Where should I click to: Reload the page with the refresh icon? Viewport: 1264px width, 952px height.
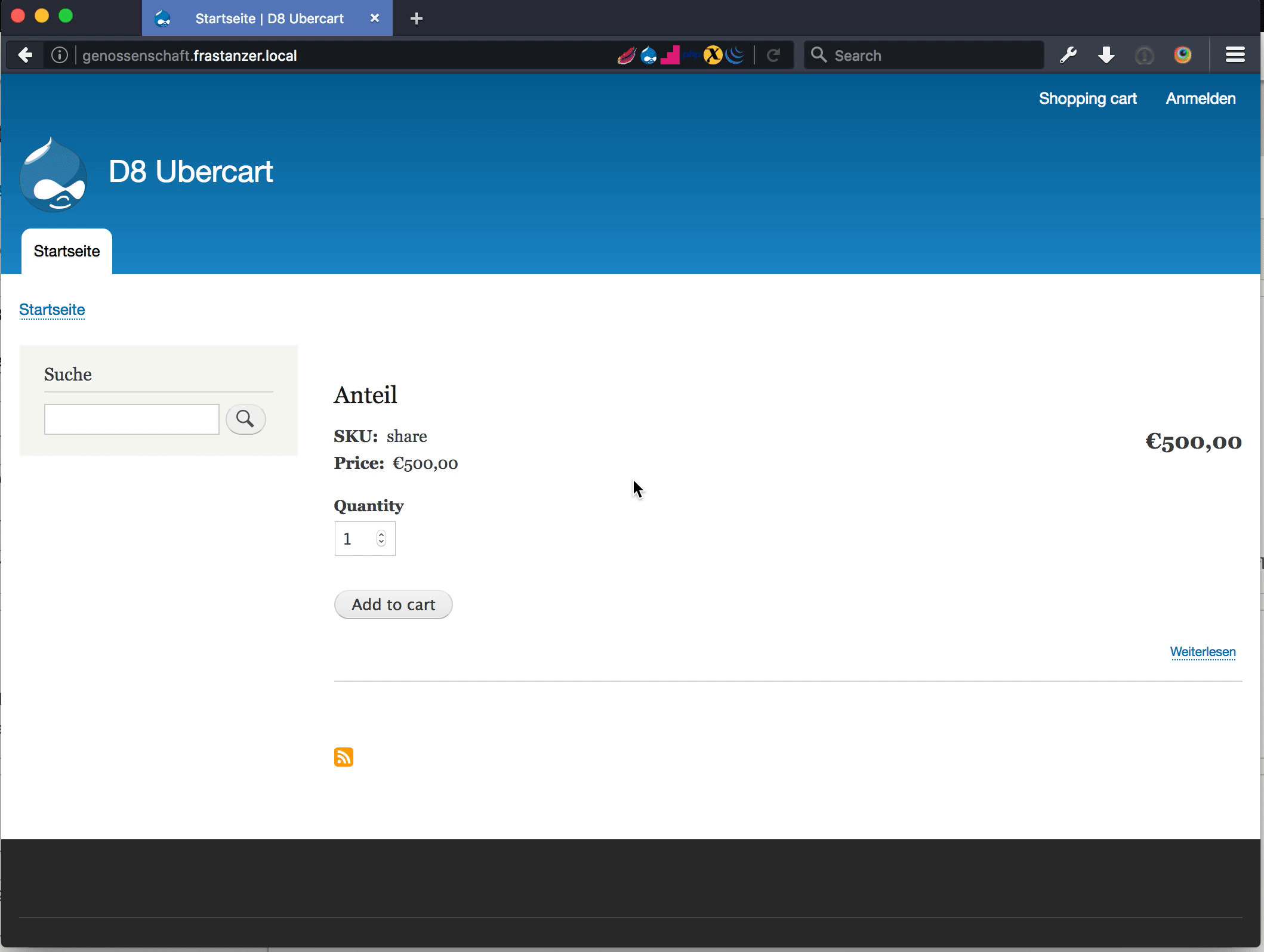point(773,55)
